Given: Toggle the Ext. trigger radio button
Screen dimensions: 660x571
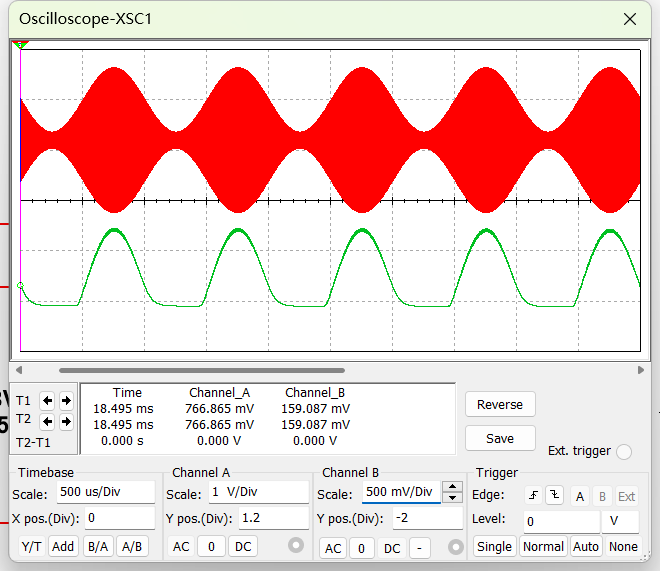Looking at the screenshot, I should point(624,451).
